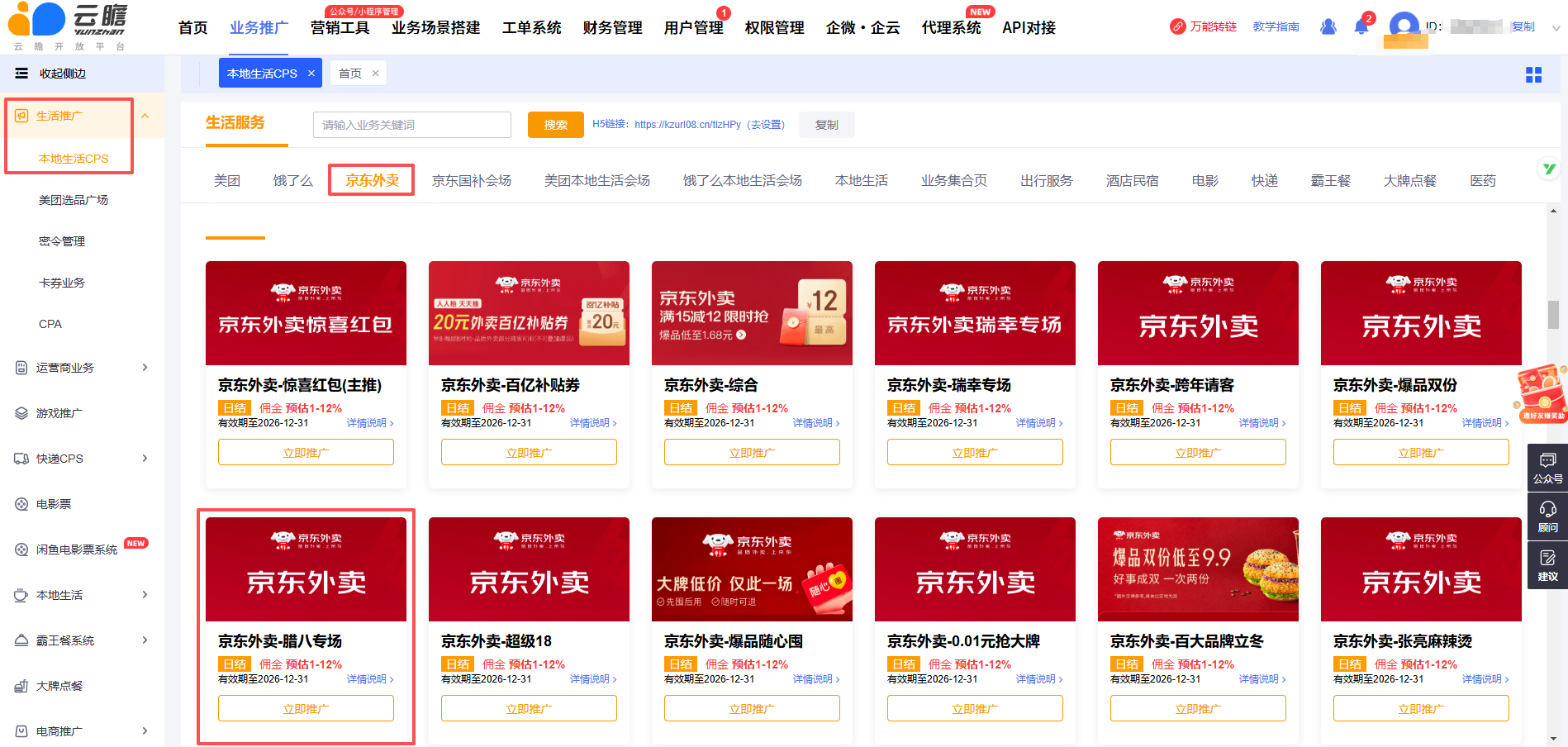Open the user contacts icon in header

pyautogui.click(x=1328, y=27)
